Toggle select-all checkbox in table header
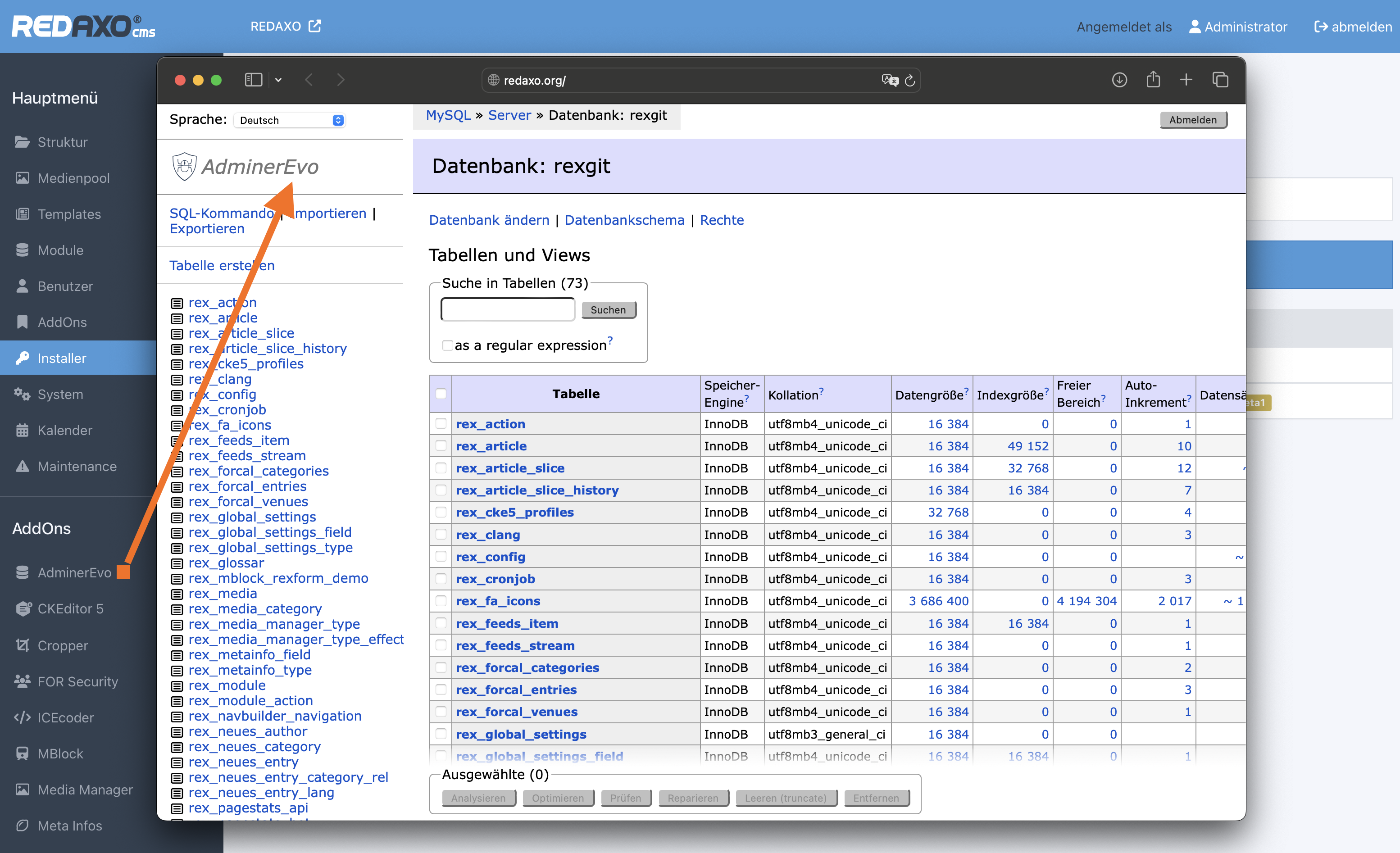This screenshot has width=1400, height=853. [x=441, y=394]
